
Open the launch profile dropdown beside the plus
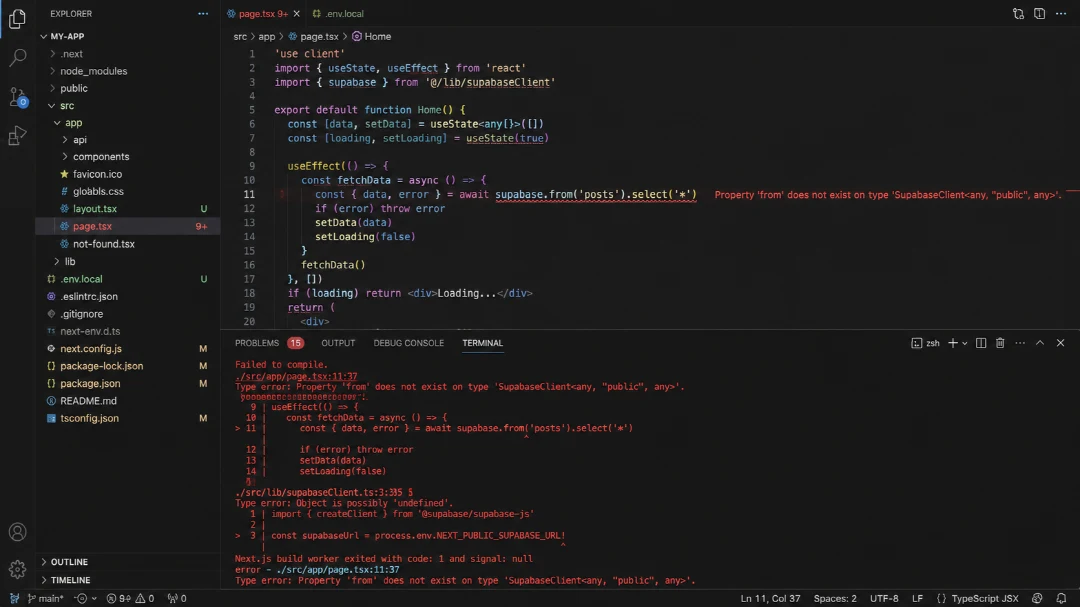tap(965, 343)
